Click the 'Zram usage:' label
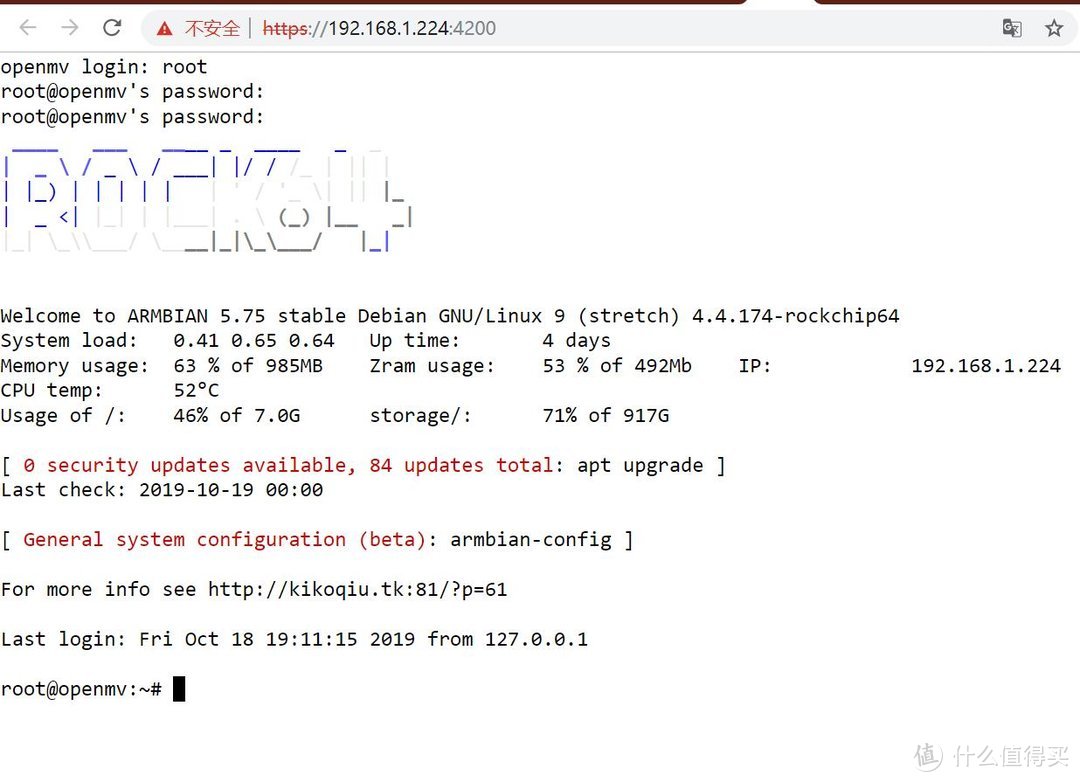The image size is (1080, 782). coord(432,366)
